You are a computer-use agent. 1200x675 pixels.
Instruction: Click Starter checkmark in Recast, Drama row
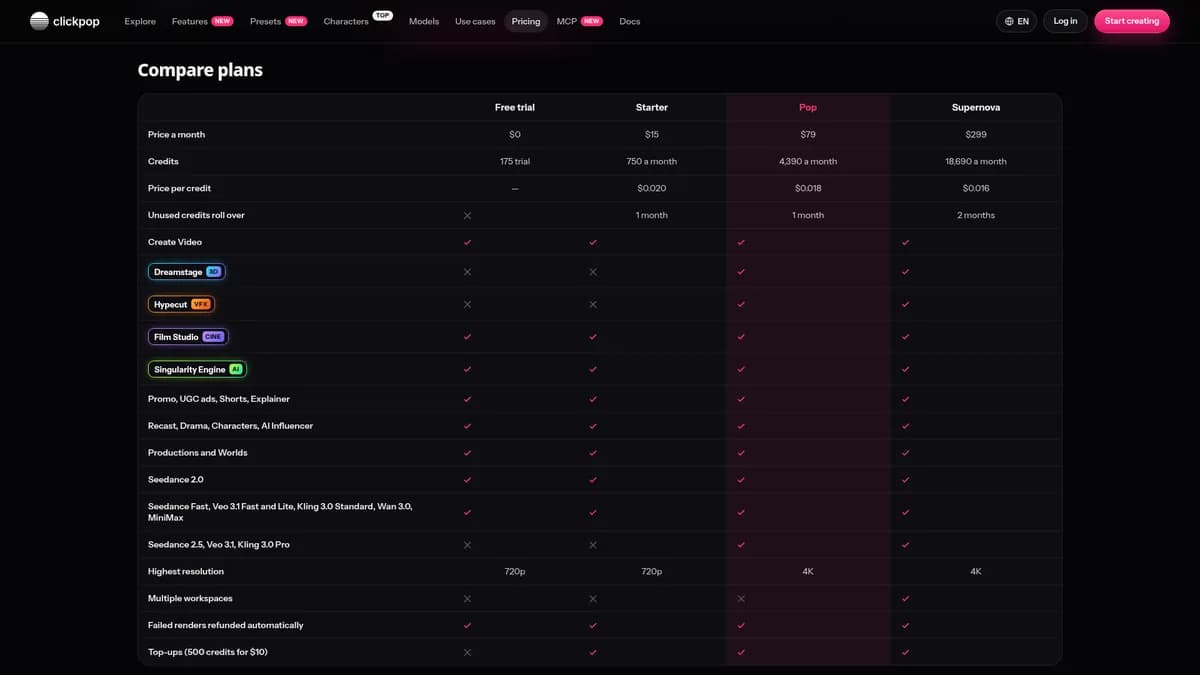(593, 426)
